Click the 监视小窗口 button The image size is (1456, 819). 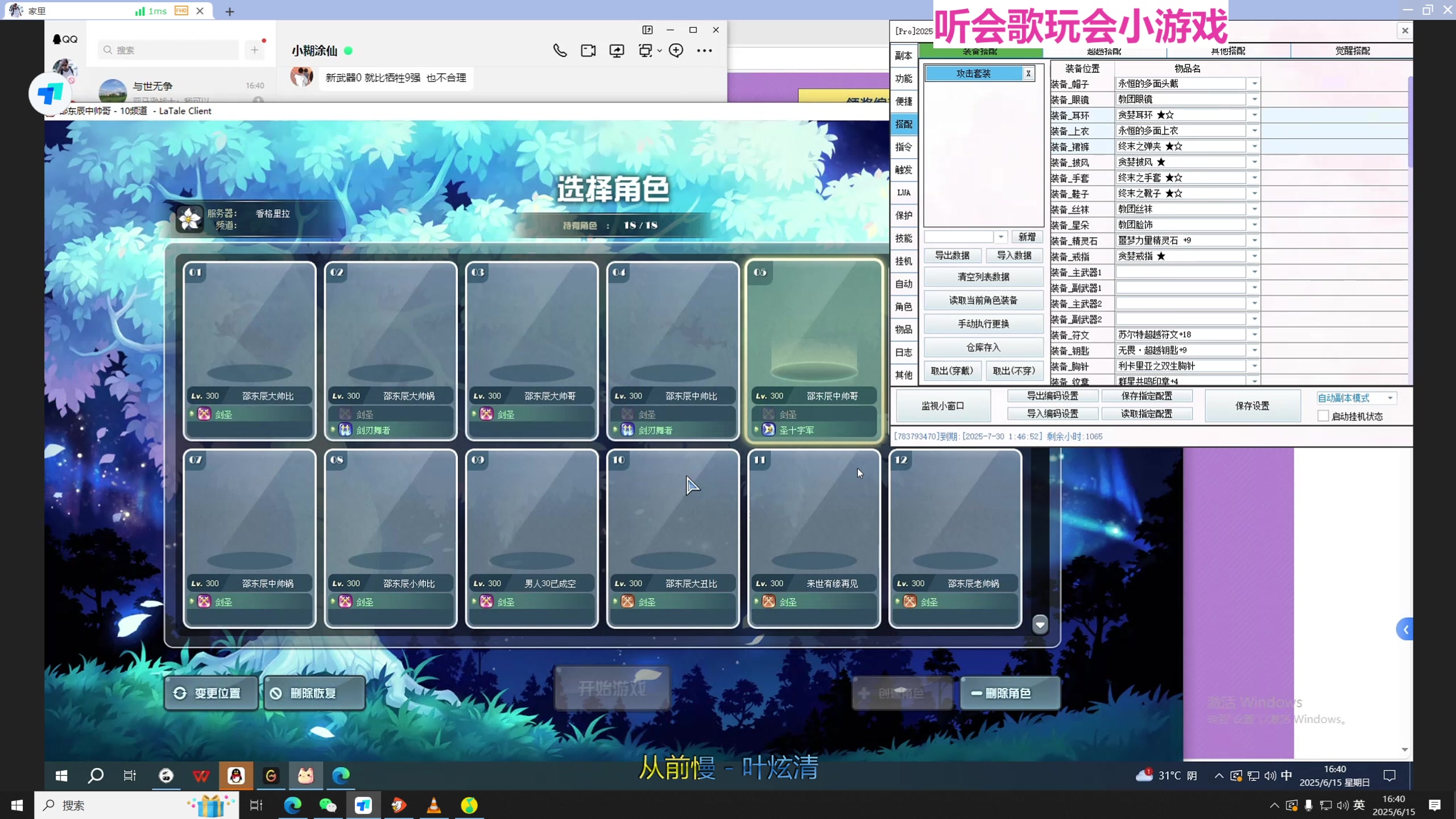pyautogui.click(x=943, y=406)
